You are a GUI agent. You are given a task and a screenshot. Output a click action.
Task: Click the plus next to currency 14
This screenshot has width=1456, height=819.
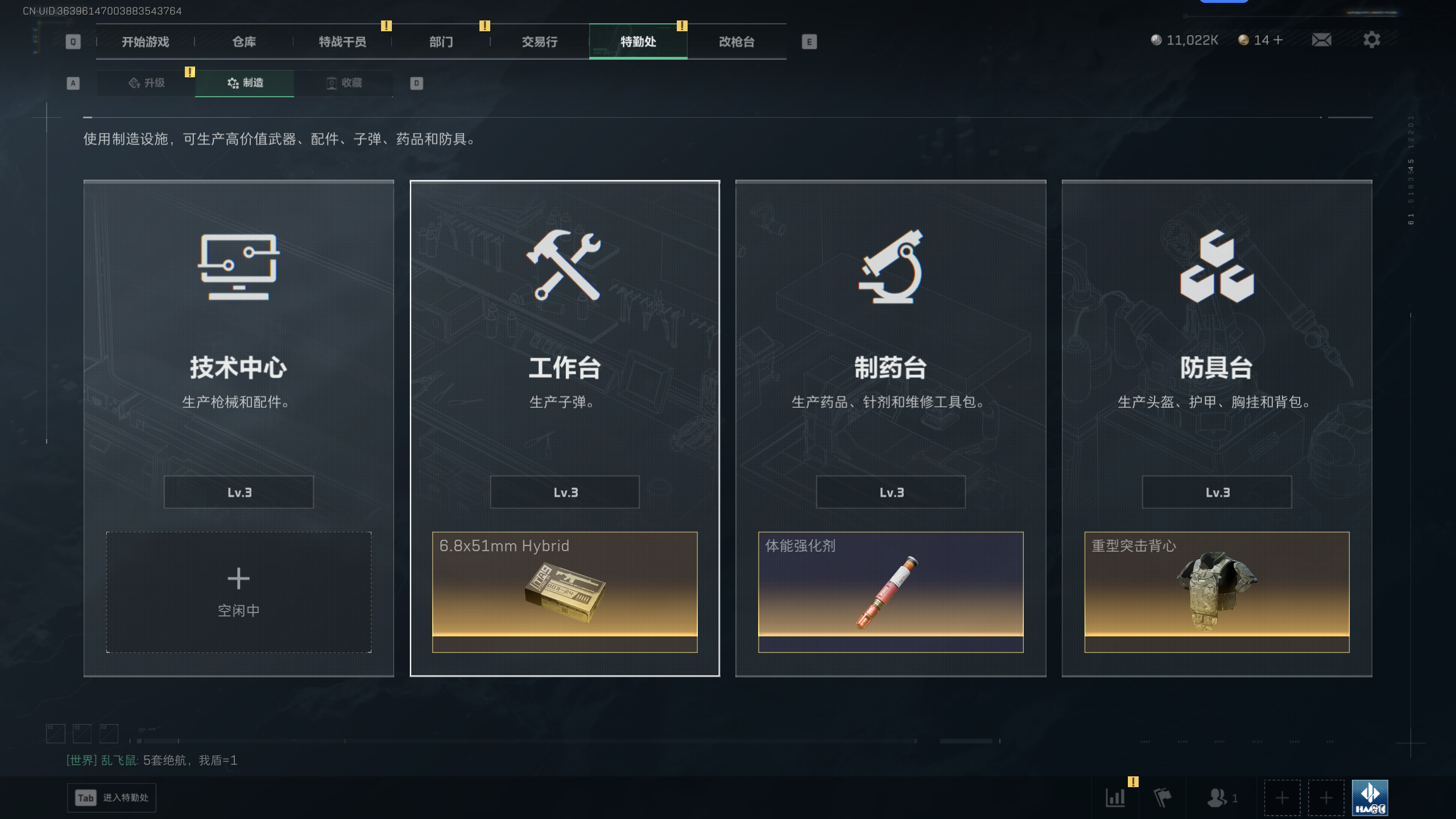point(1278,40)
